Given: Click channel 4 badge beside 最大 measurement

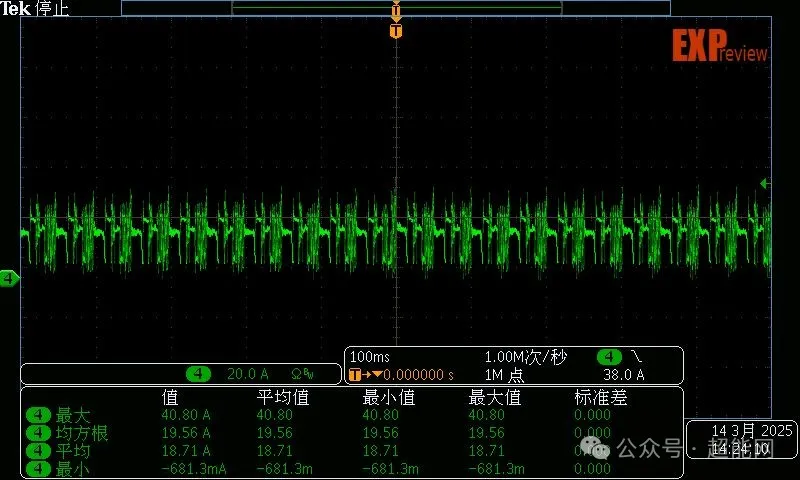Looking at the screenshot, I should pyautogui.click(x=38, y=415).
